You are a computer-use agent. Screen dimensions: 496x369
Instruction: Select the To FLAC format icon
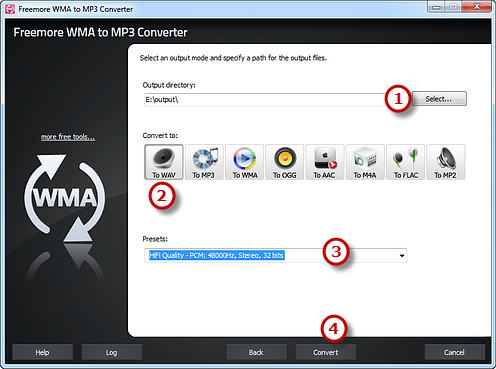(x=405, y=162)
